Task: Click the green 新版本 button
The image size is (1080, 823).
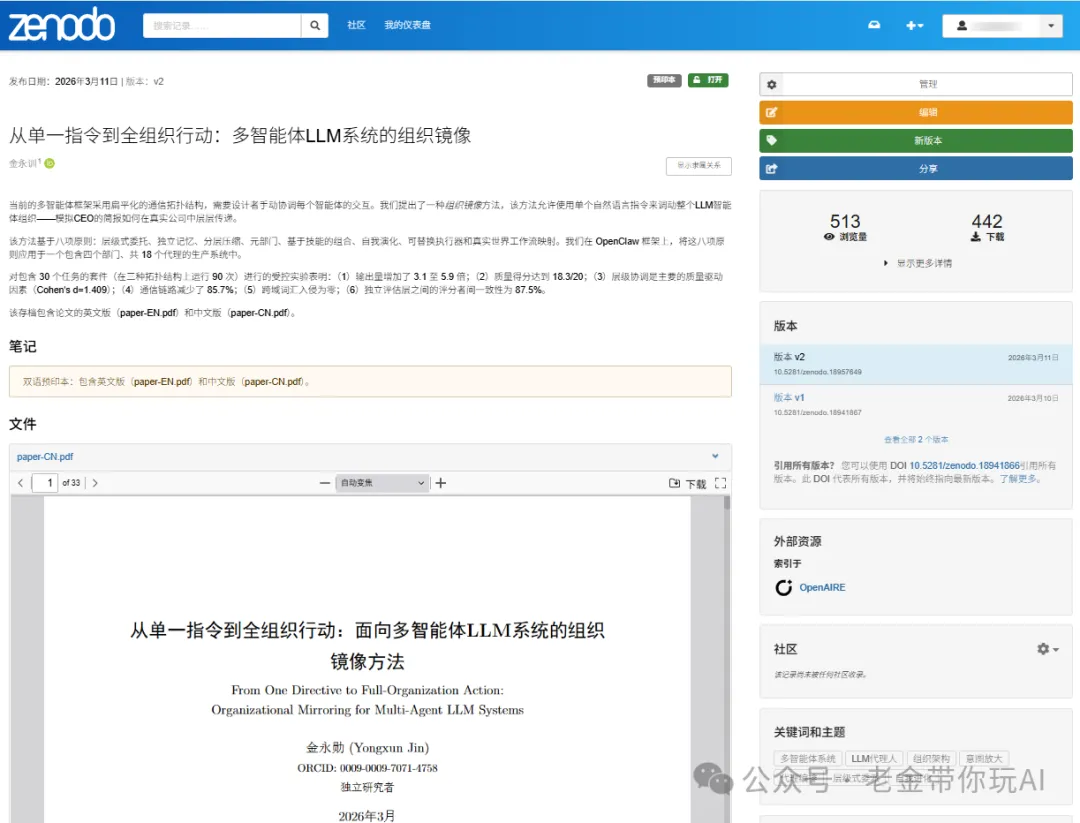Action: (915, 141)
